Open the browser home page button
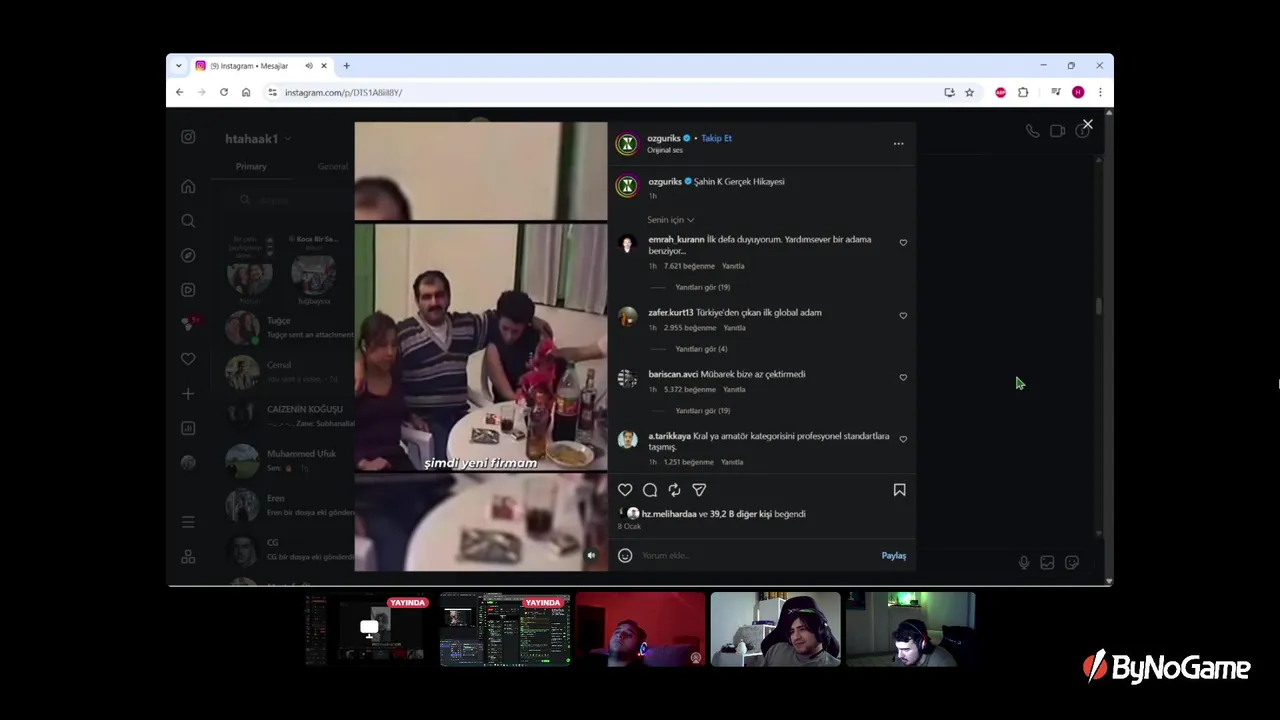Viewport: 1280px width, 720px height. pos(246,92)
